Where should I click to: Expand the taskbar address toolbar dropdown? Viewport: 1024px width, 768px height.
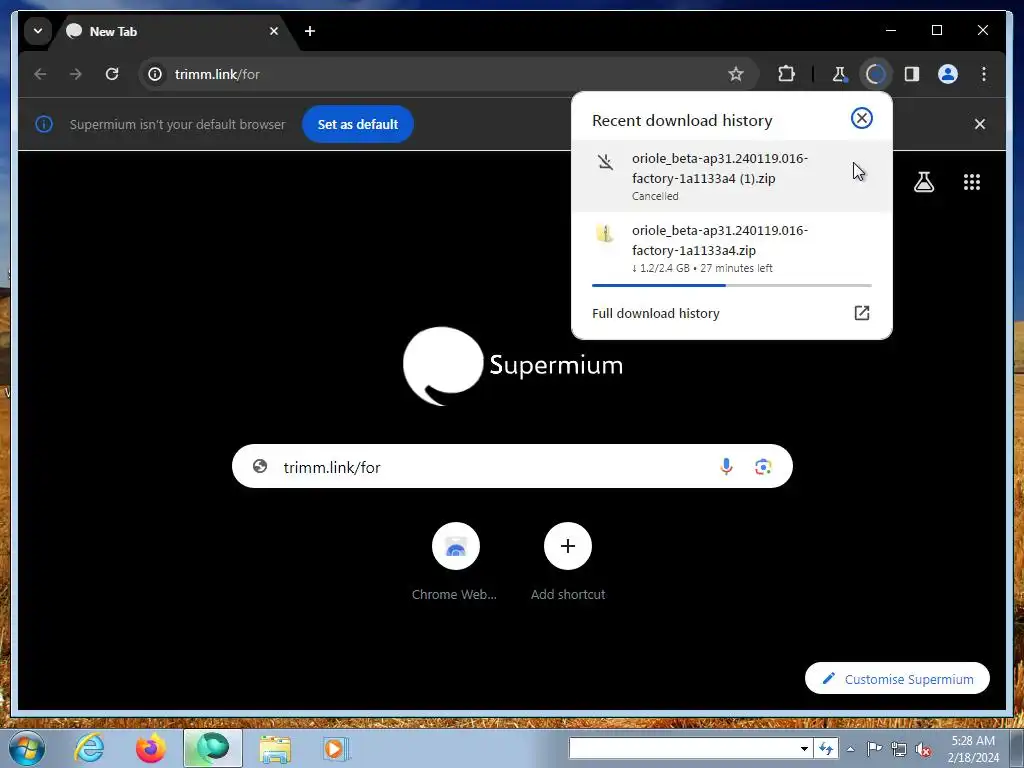(x=805, y=749)
